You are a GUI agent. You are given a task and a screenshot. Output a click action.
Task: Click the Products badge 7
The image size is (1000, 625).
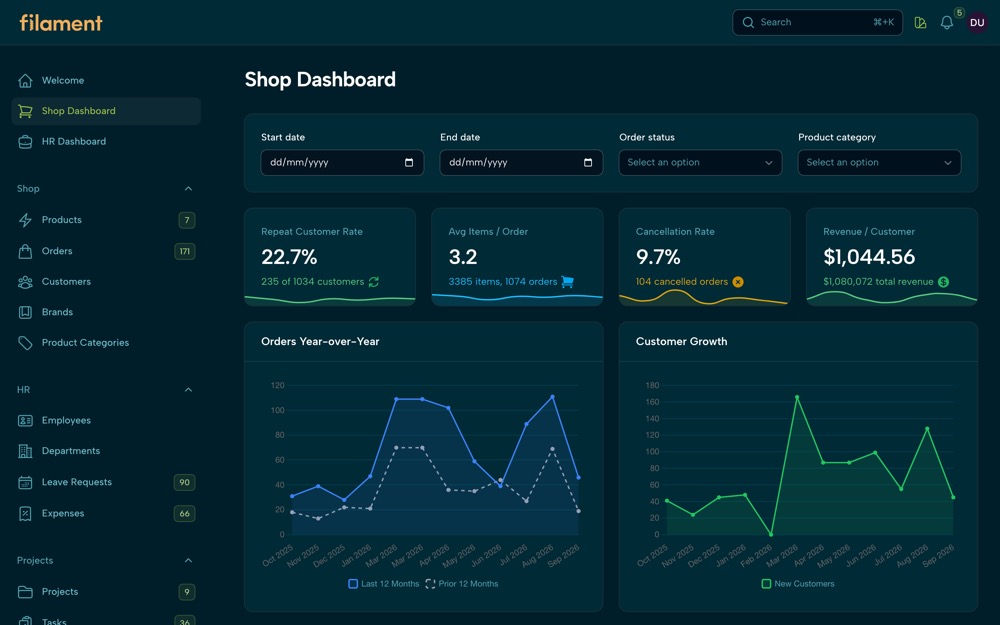coord(187,220)
